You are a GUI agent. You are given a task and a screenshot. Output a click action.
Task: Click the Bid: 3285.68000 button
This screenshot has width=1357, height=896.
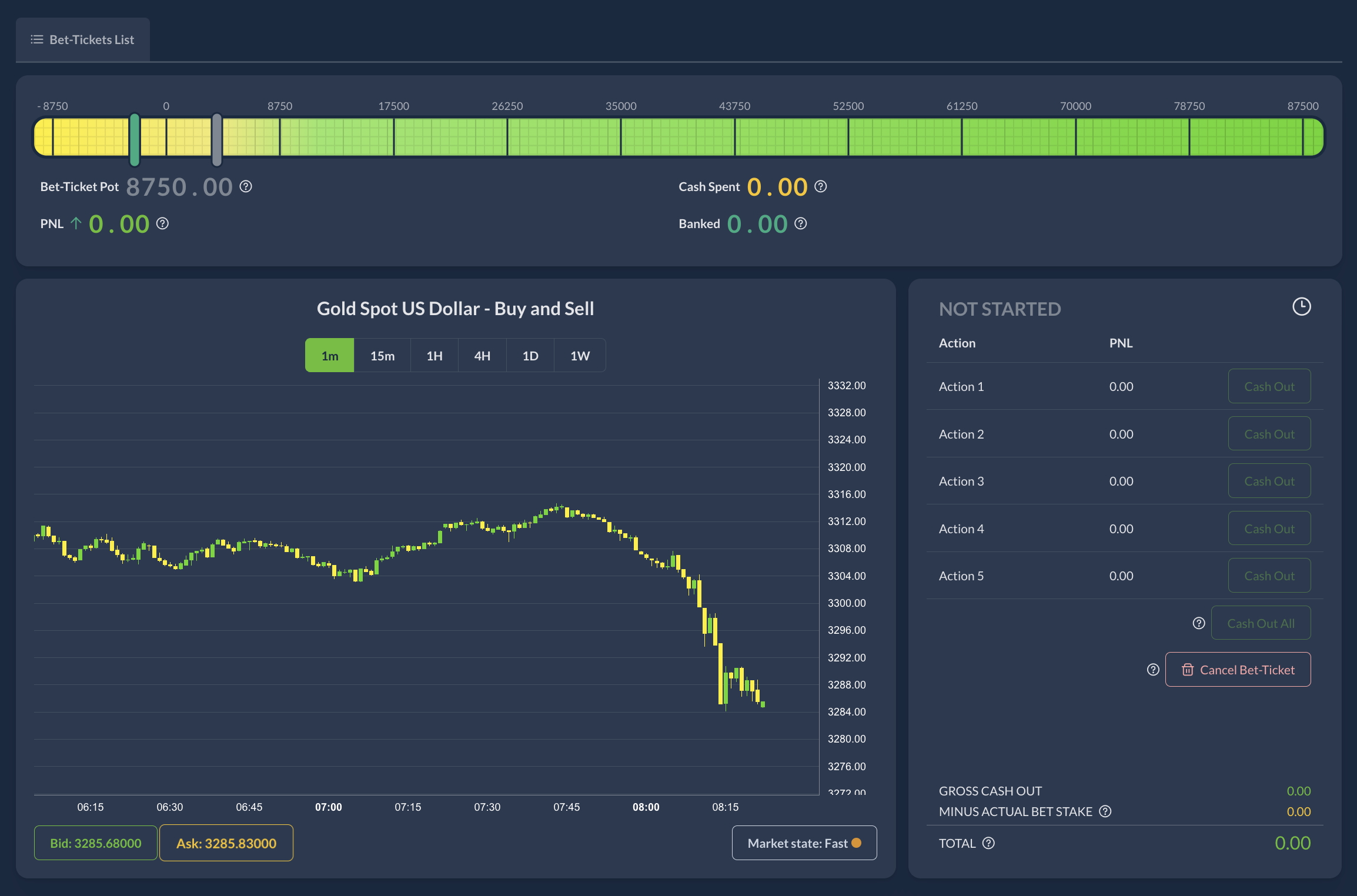click(96, 843)
